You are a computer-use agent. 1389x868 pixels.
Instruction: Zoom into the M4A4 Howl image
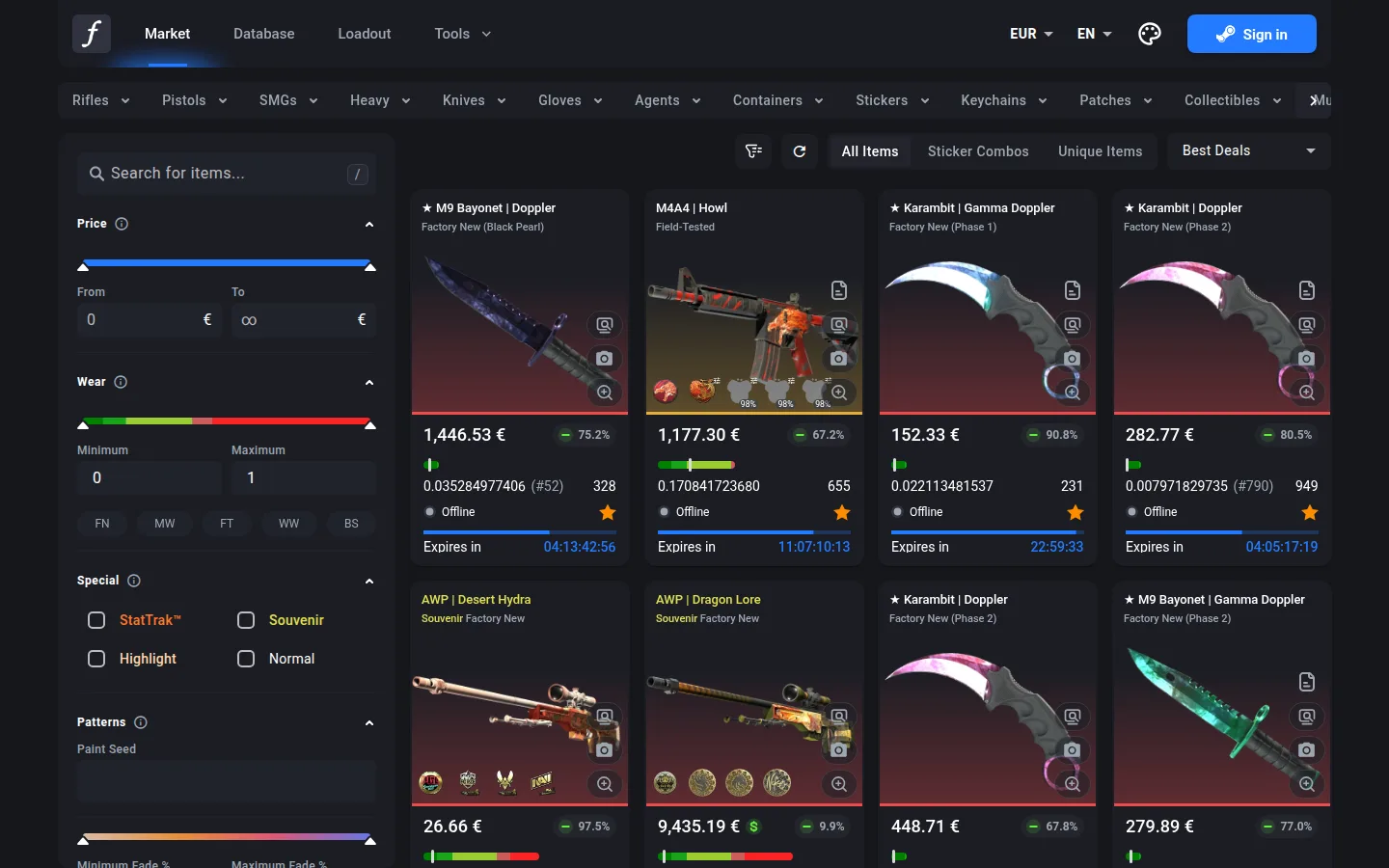coord(839,393)
